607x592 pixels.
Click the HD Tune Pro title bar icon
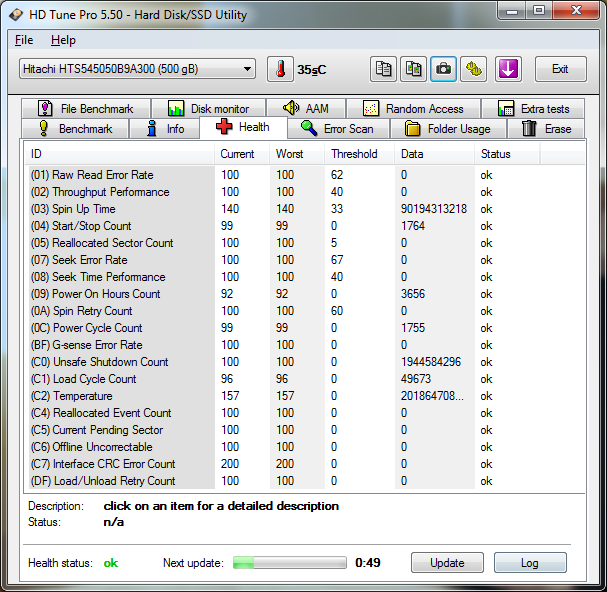click(16, 15)
